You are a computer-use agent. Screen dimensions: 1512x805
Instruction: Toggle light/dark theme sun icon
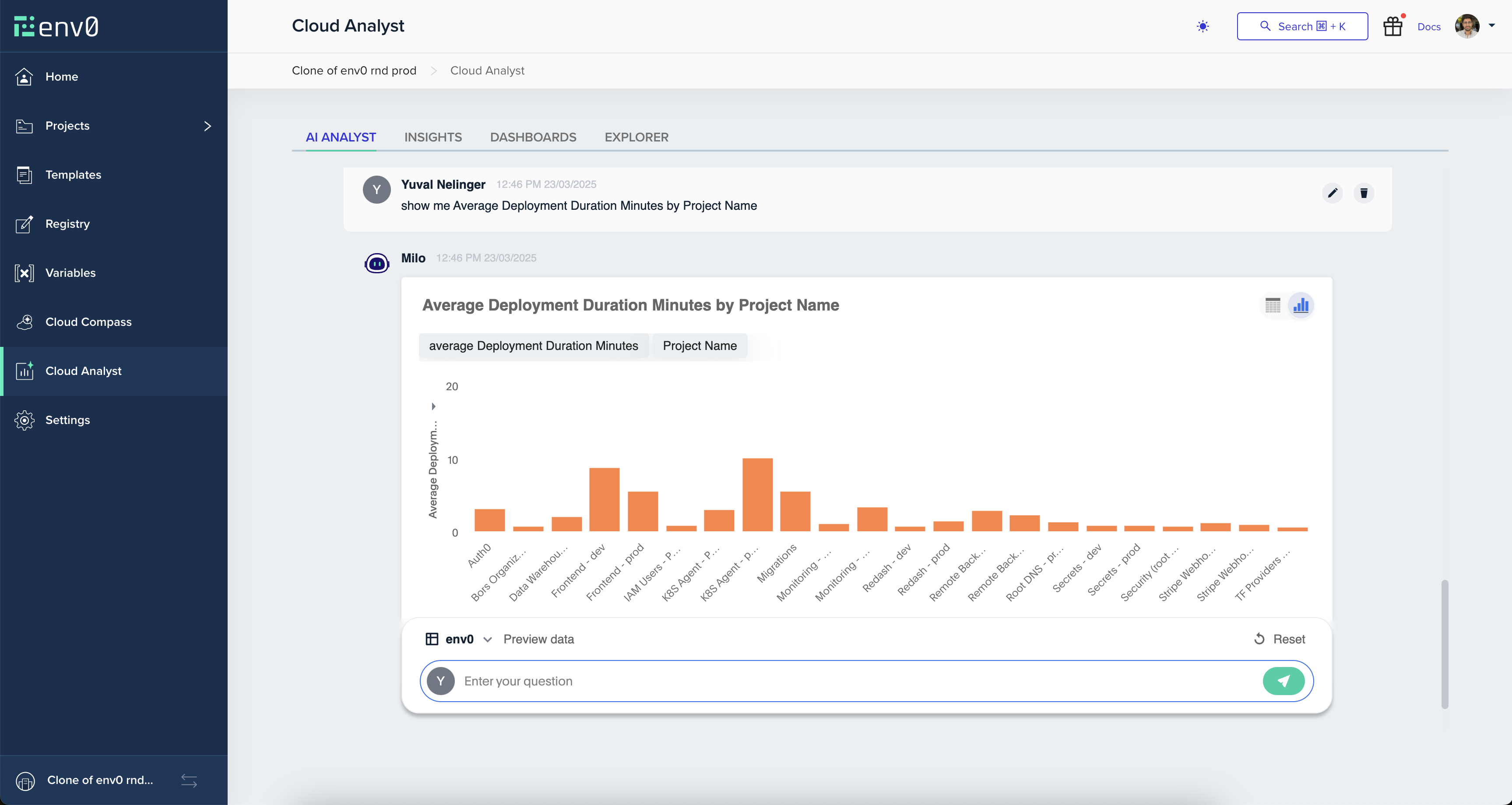(1203, 26)
